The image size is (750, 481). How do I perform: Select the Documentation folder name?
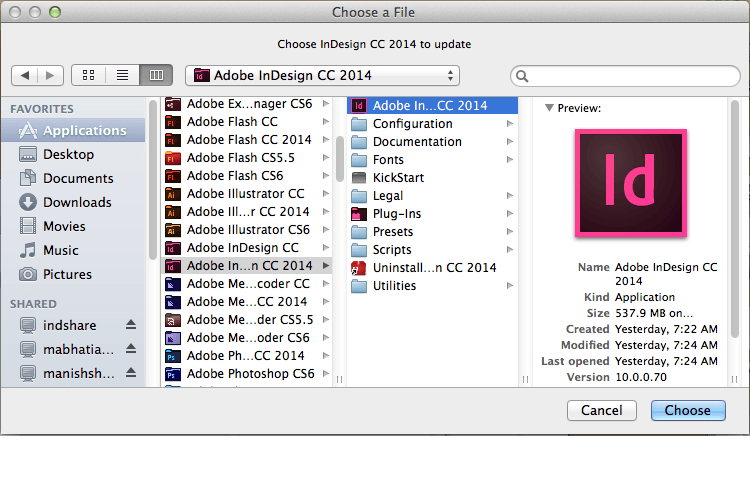tap(417, 142)
